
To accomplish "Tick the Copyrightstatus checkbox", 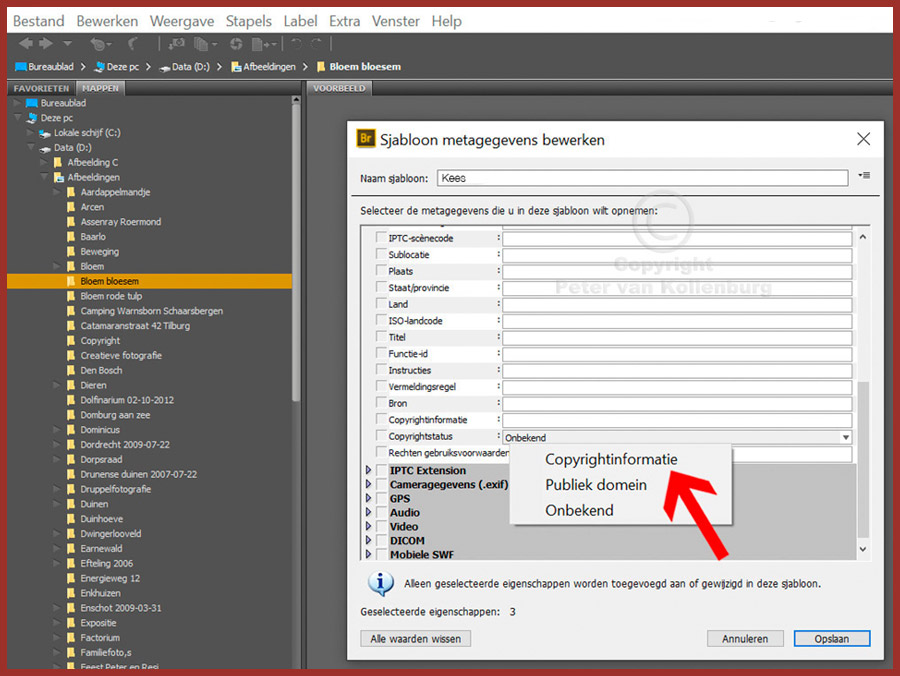I will (x=381, y=436).
